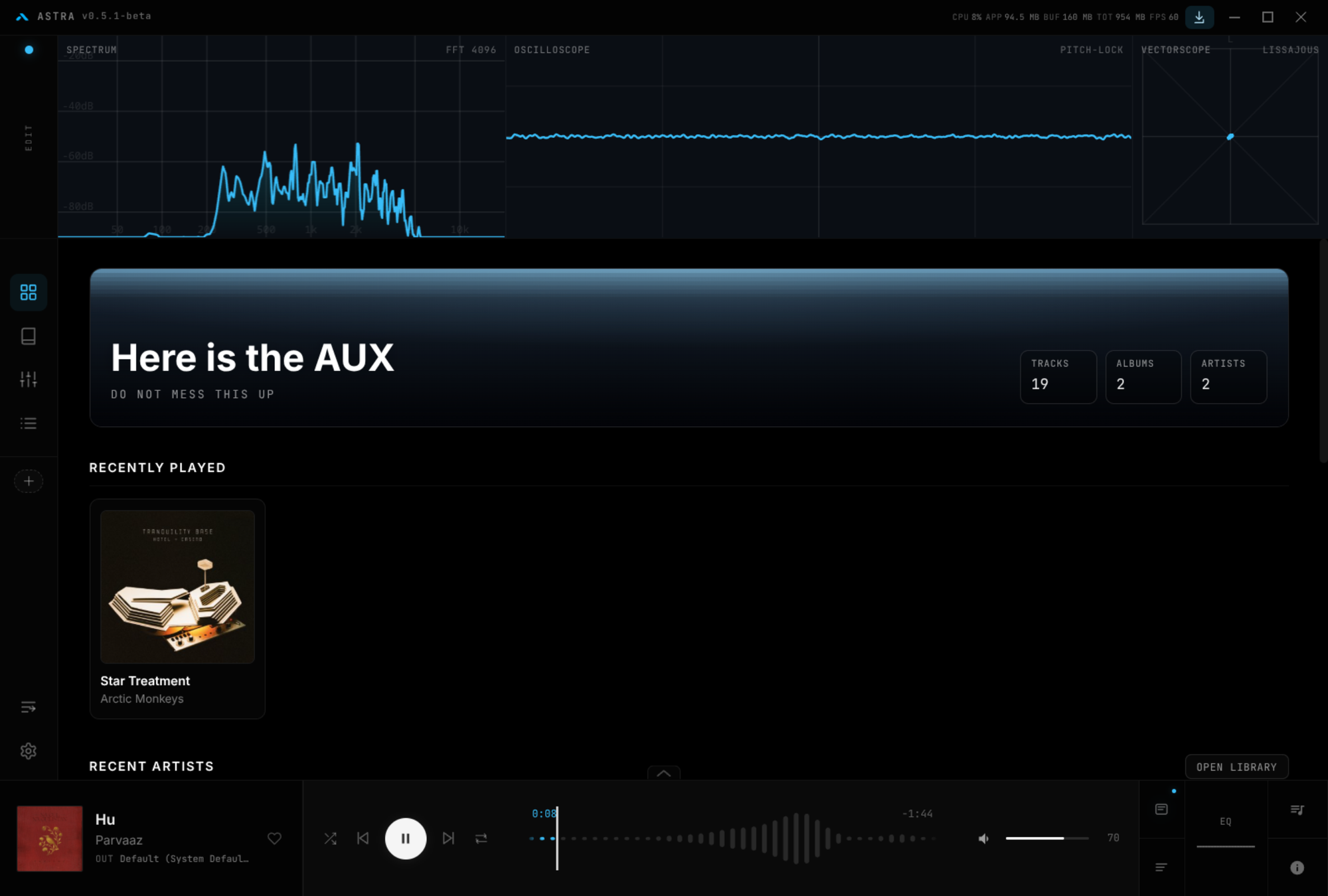Open the library book icon in sidebar
Screen dimensions: 1328x896
coord(29,336)
